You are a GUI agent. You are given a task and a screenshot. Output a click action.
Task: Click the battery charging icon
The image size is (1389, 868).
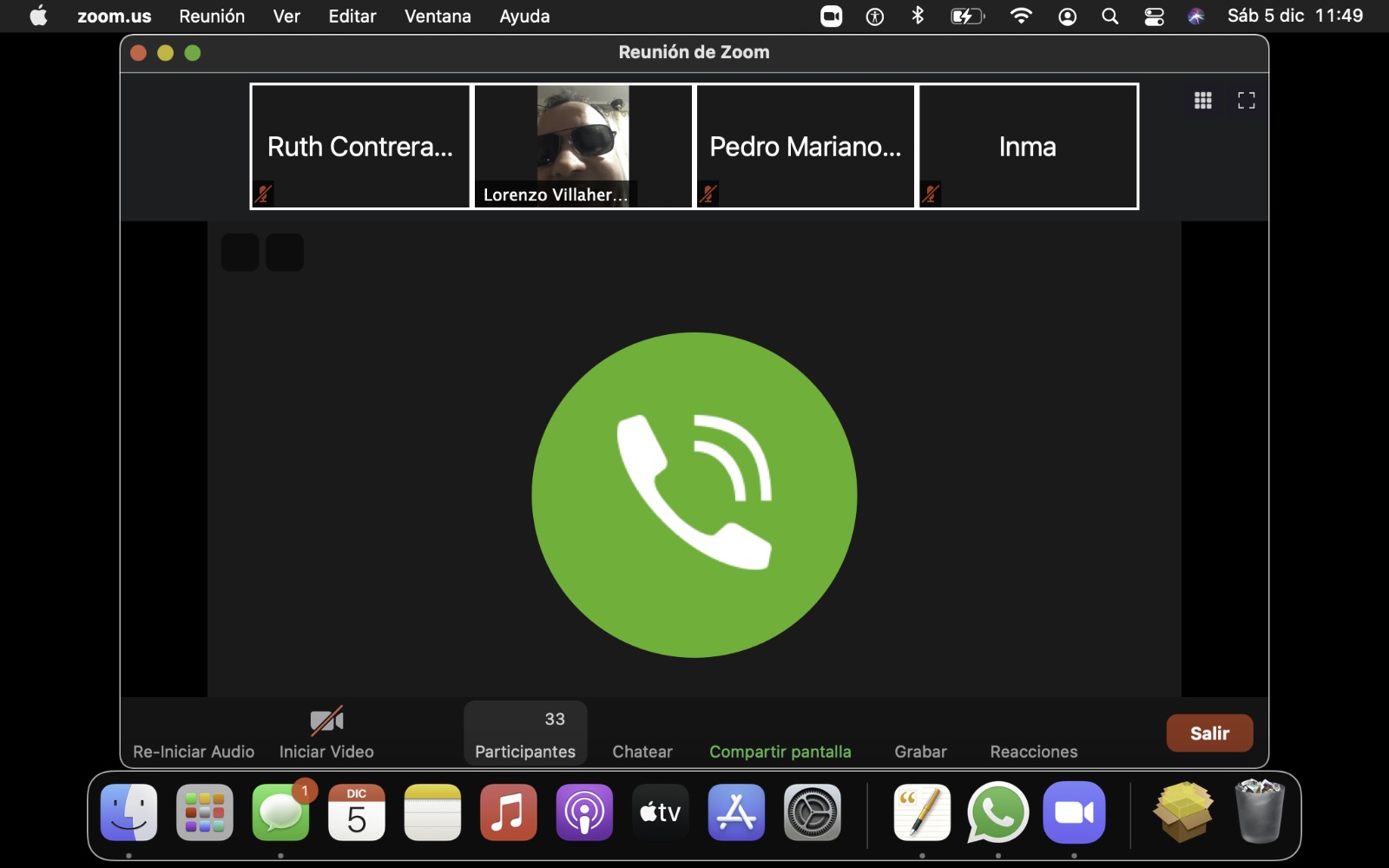pyautogui.click(x=967, y=16)
